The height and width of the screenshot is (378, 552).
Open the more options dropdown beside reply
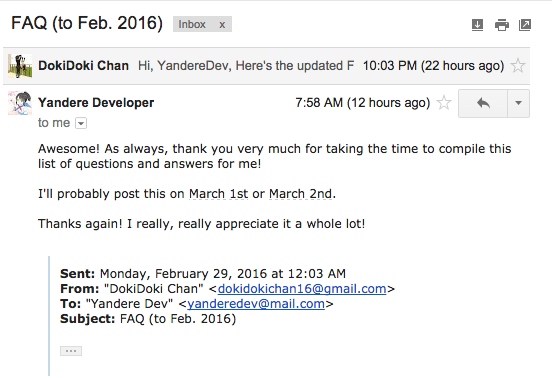(518, 103)
